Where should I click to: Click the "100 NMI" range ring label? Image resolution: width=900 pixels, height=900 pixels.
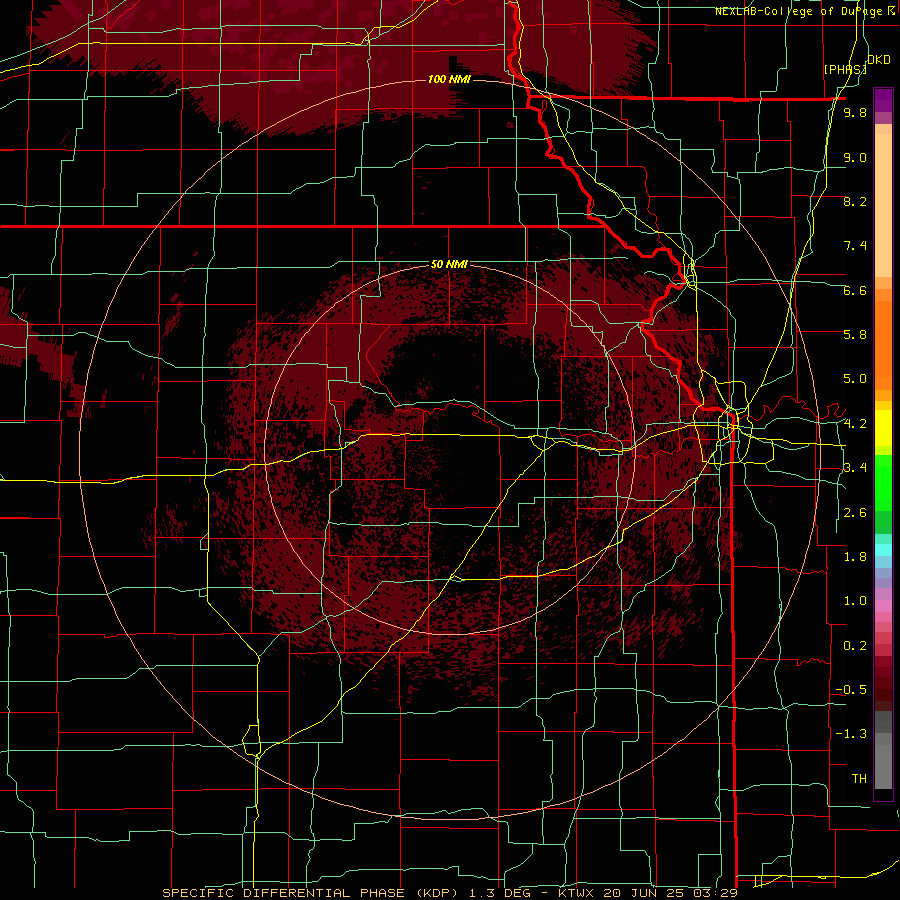[449, 79]
